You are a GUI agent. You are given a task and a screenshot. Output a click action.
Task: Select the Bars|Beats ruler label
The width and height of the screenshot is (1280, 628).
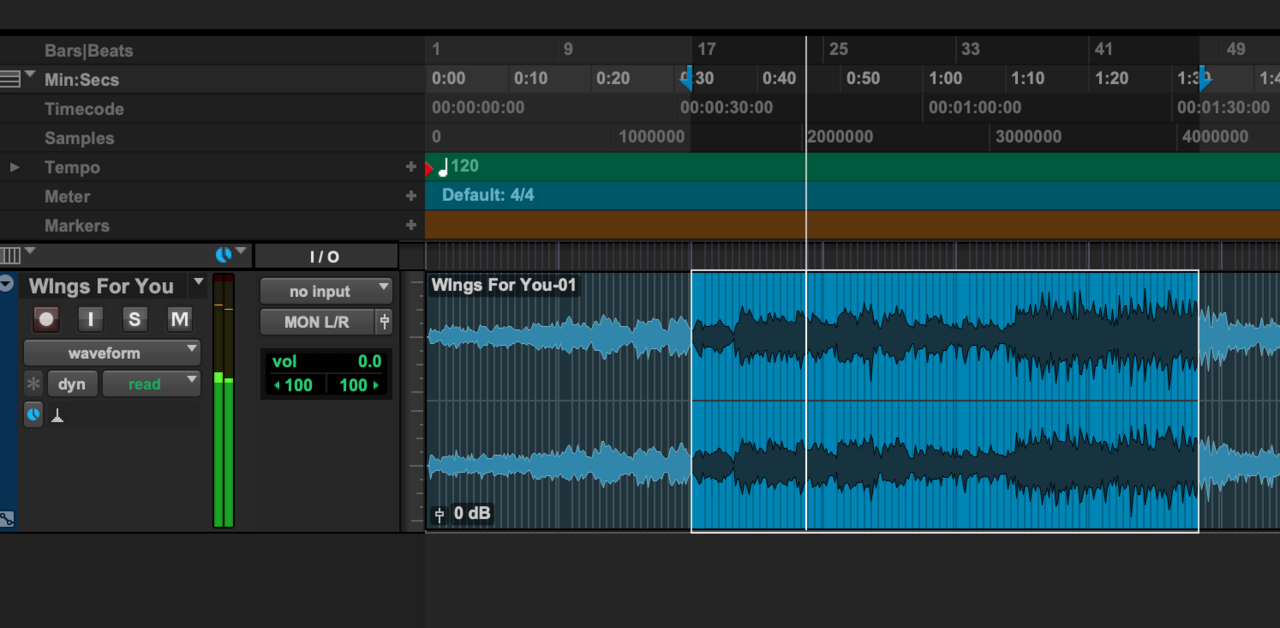tap(88, 51)
